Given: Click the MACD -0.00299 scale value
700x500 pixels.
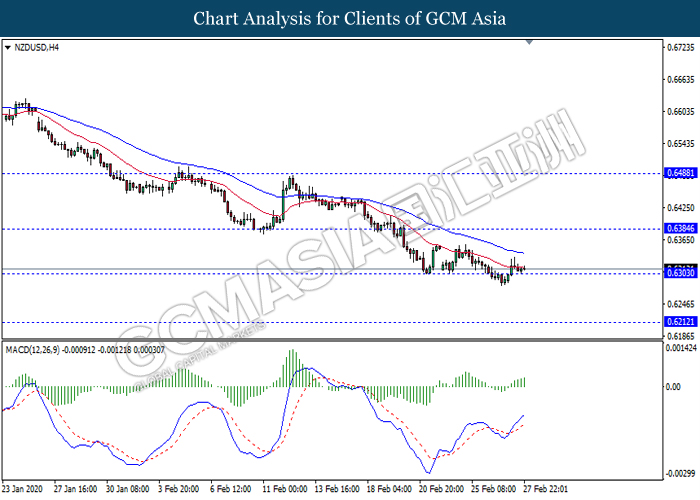Looking at the screenshot, I should [681, 473].
